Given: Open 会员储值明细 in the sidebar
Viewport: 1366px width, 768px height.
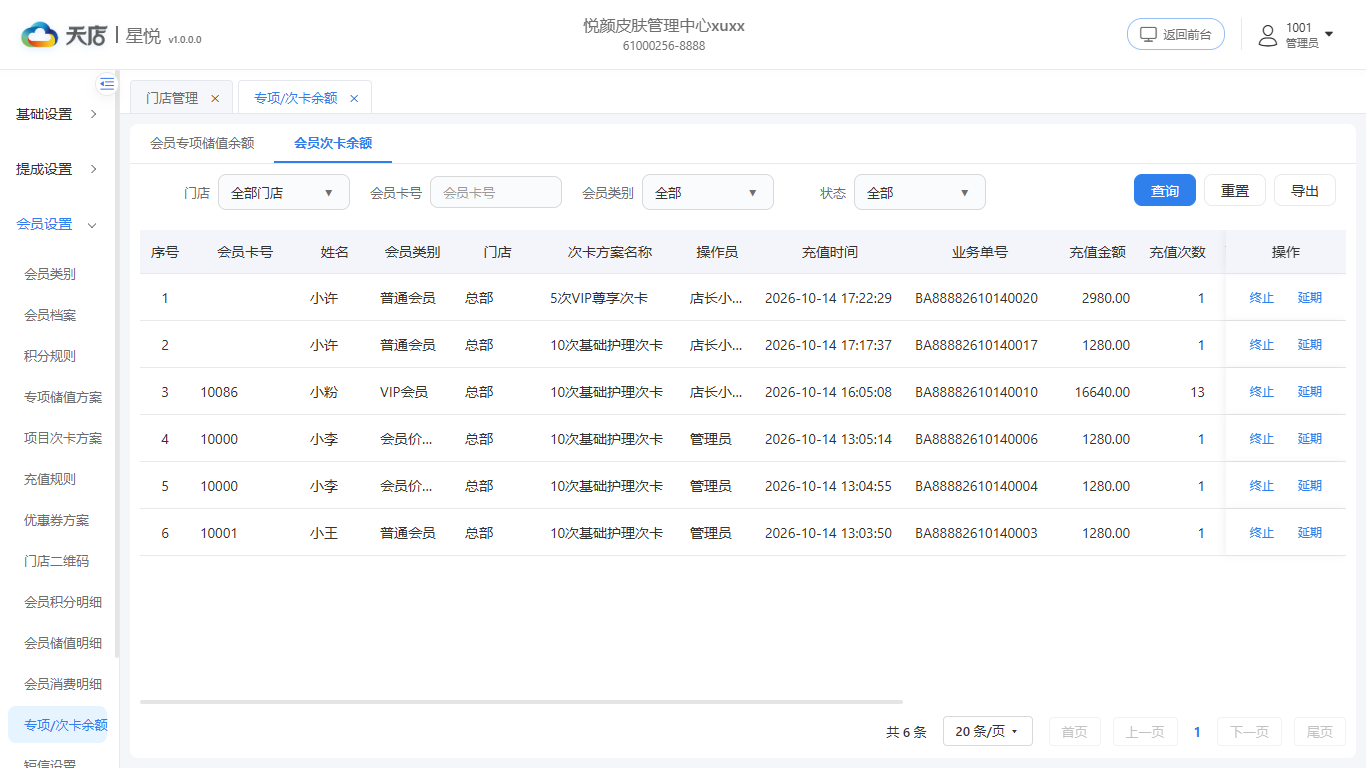Looking at the screenshot, I should [63, 643].
